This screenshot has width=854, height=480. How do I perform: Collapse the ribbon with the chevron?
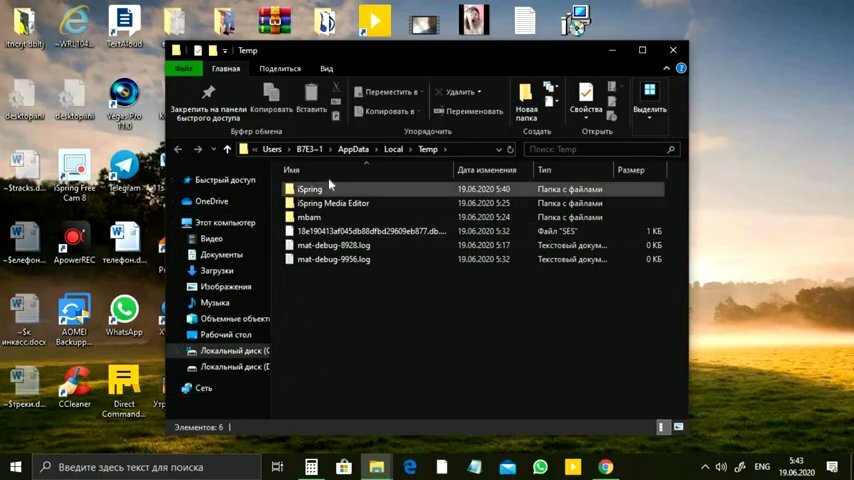pos(667,69)
